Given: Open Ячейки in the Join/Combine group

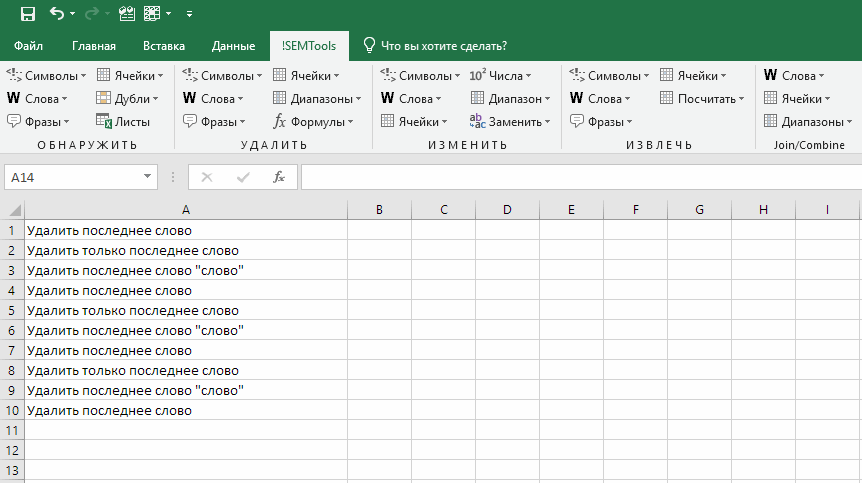Looking at the screenshot, I should [x=797, y=99].
